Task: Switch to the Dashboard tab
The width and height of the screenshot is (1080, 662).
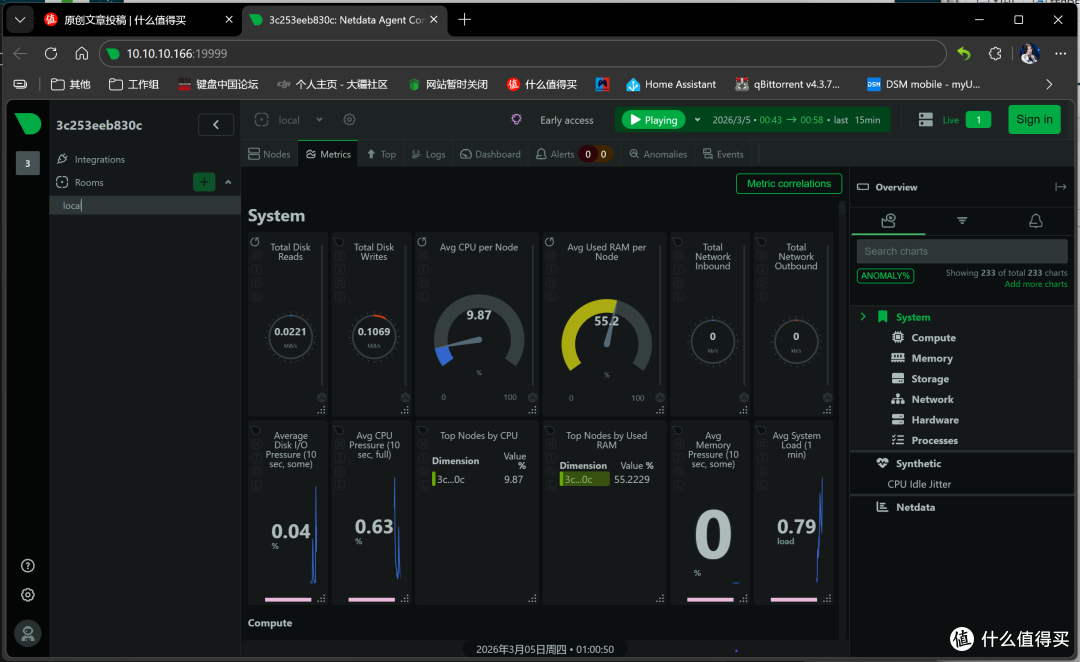Action: click(490, 154)
